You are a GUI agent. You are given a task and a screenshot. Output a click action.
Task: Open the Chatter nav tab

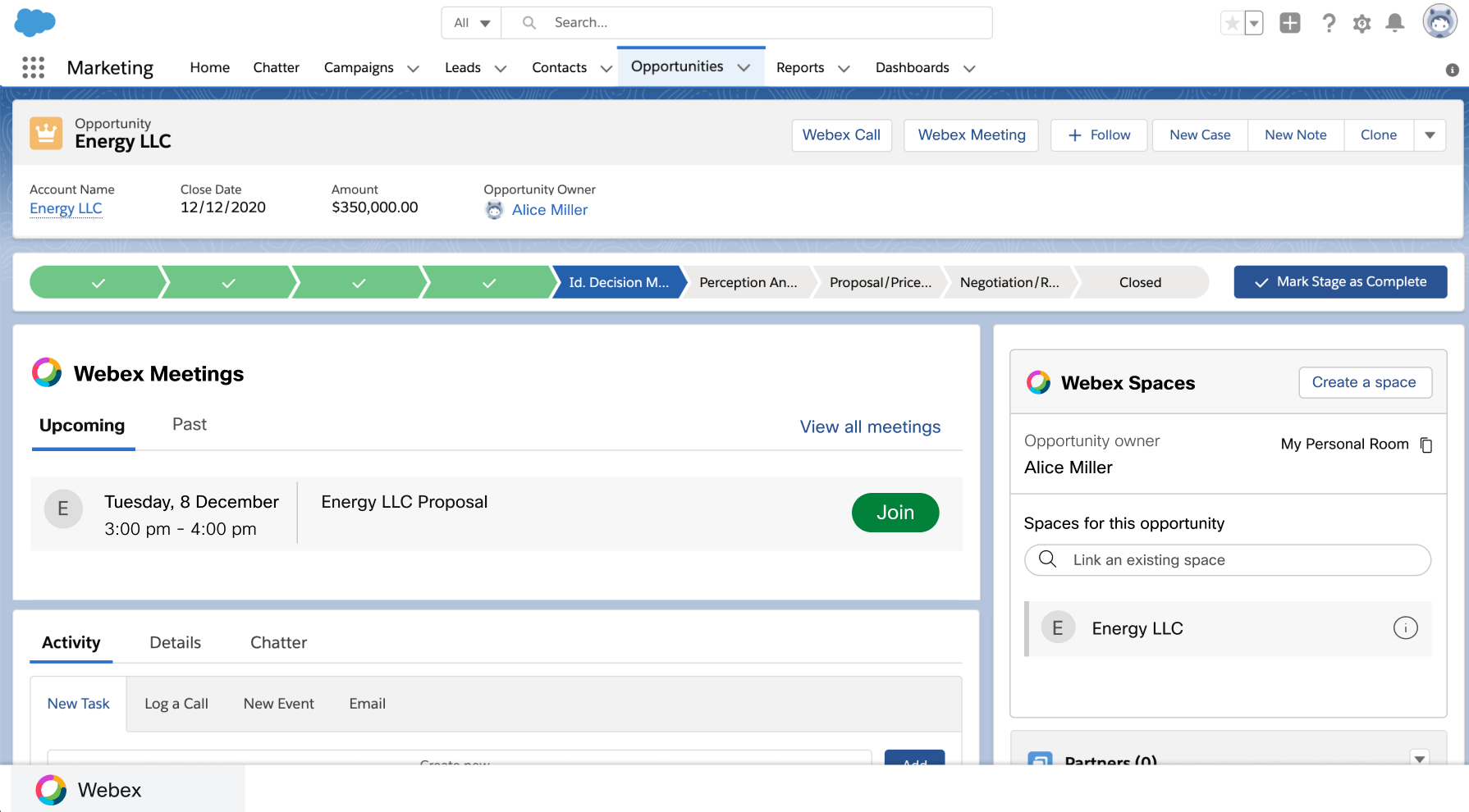(277, 67)
